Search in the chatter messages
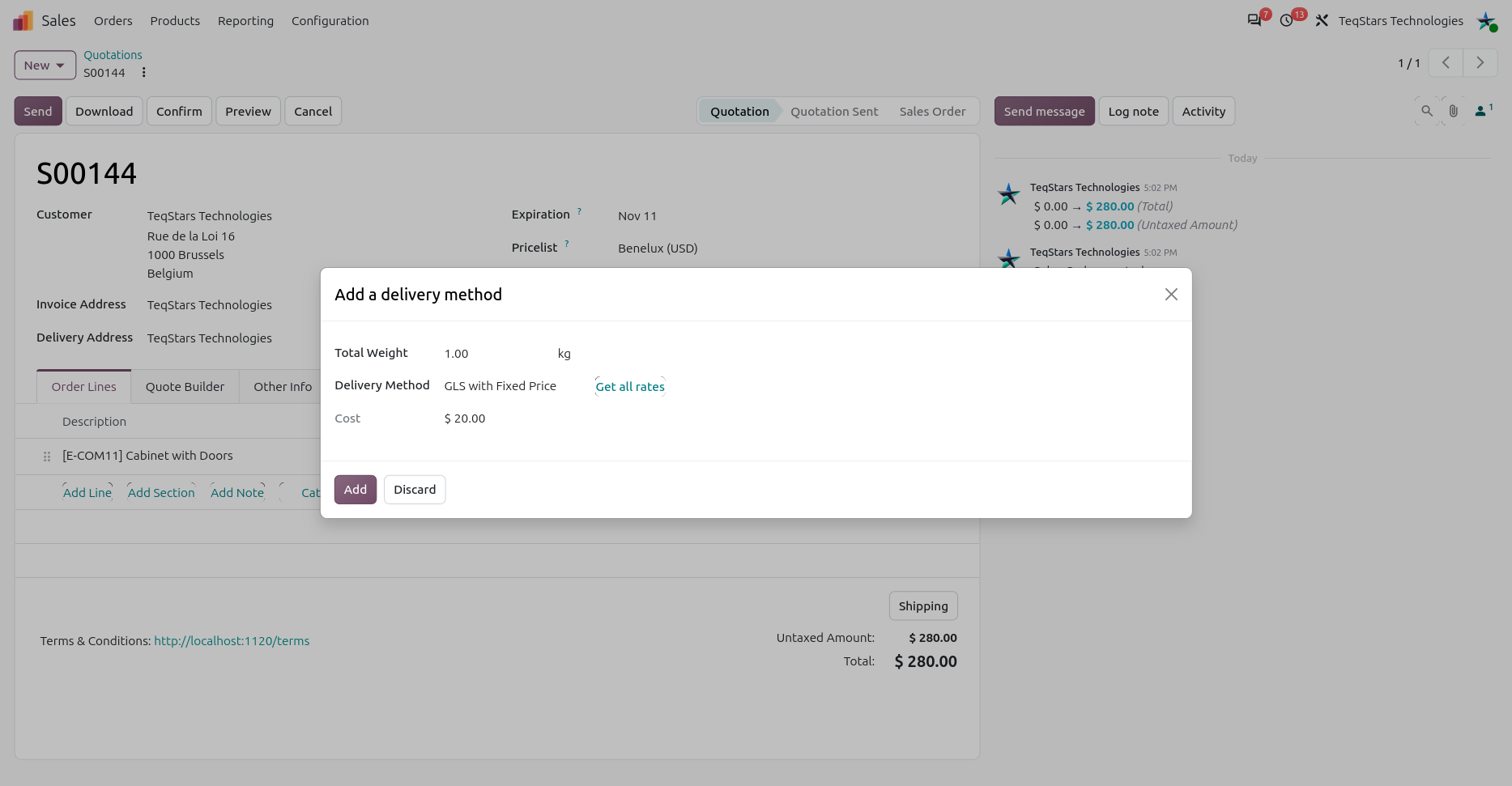1512x786 pixels. click(x=1427, y=111)
